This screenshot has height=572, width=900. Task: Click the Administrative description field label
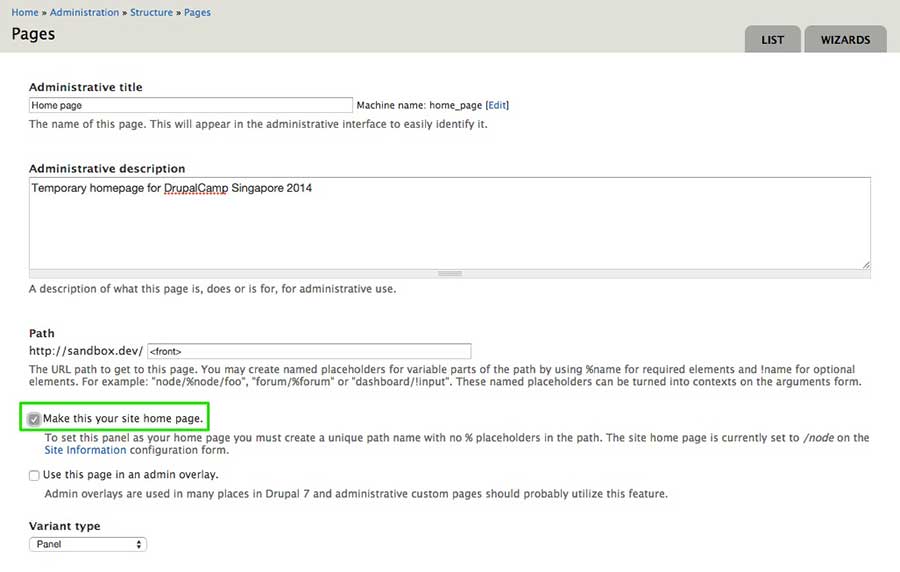107,169
